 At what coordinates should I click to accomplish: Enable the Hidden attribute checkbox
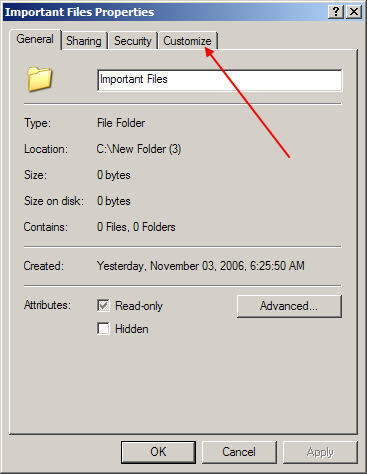coord(103,329)
